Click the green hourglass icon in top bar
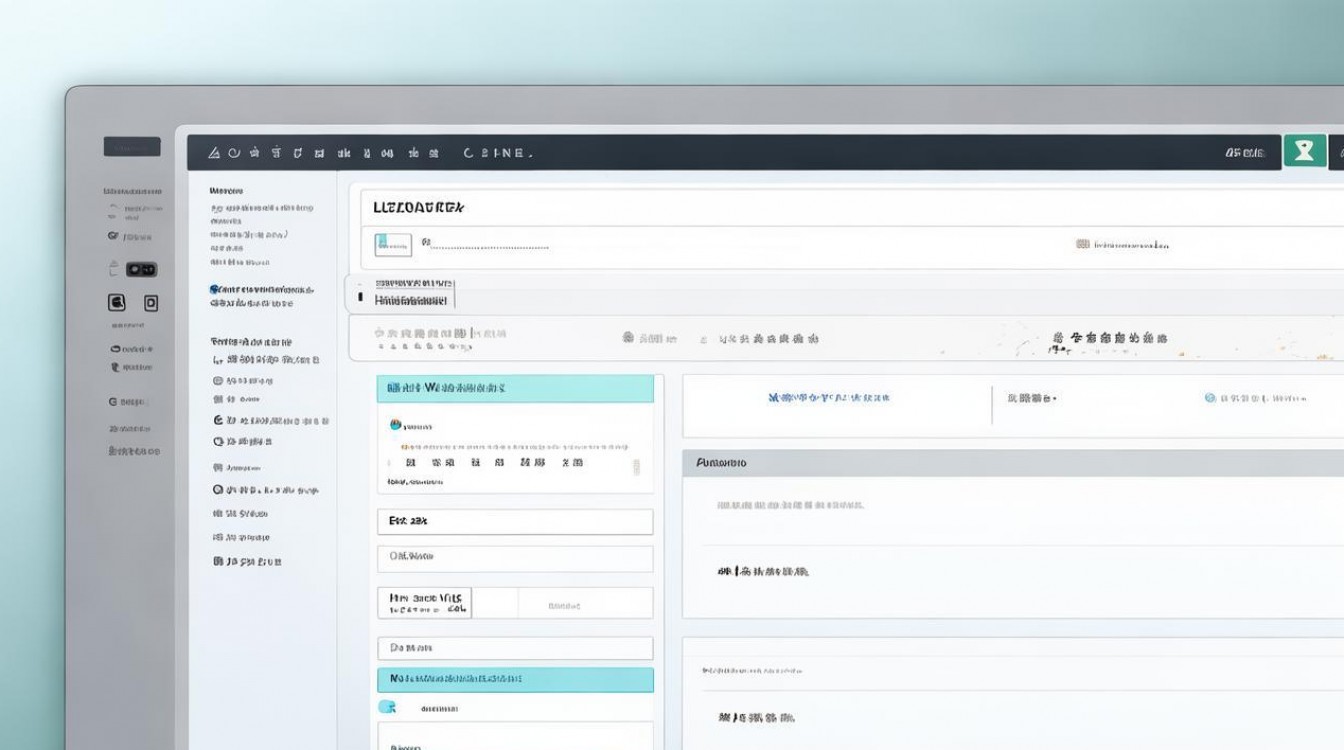1344x750 pixels. pos(1304,151)
